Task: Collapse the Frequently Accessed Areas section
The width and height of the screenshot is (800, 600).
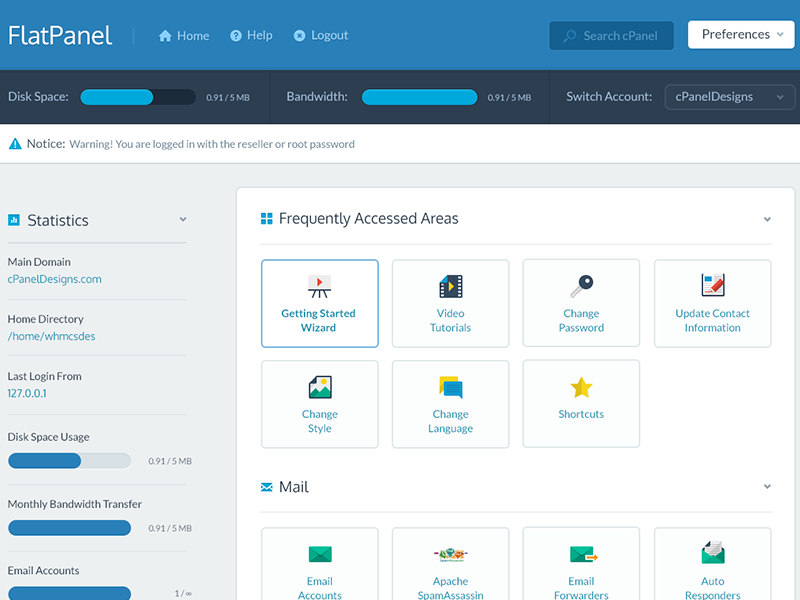Action: pyautogui.click(x=767, y=218)
